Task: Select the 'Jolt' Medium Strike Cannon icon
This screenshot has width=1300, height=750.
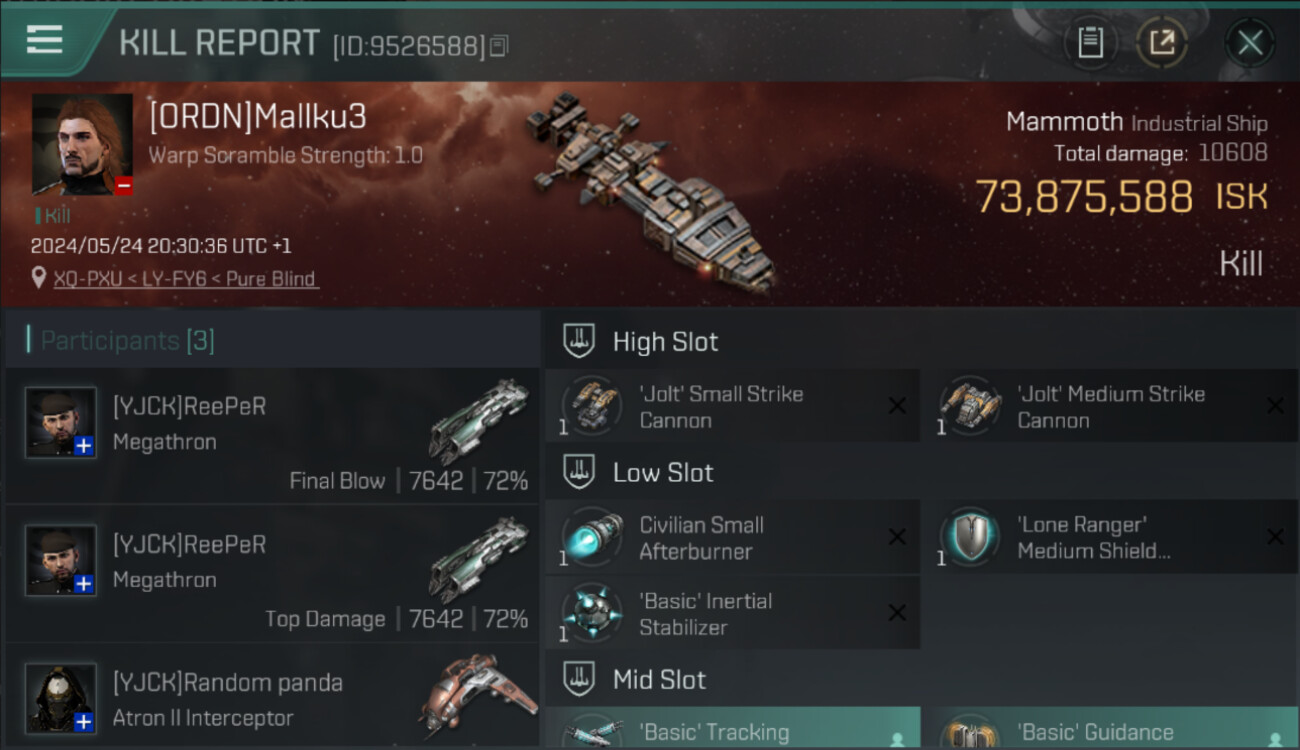Action: (x=970, y=405)
